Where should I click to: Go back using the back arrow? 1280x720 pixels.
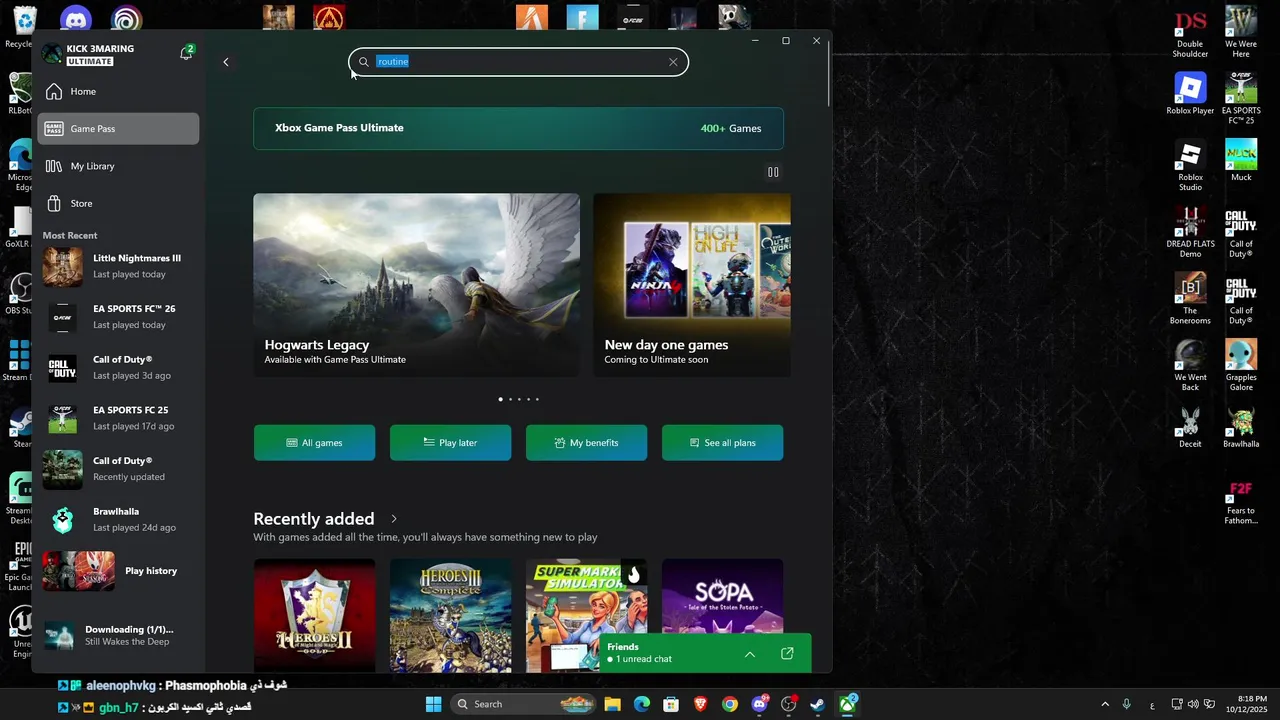(226, 62)
